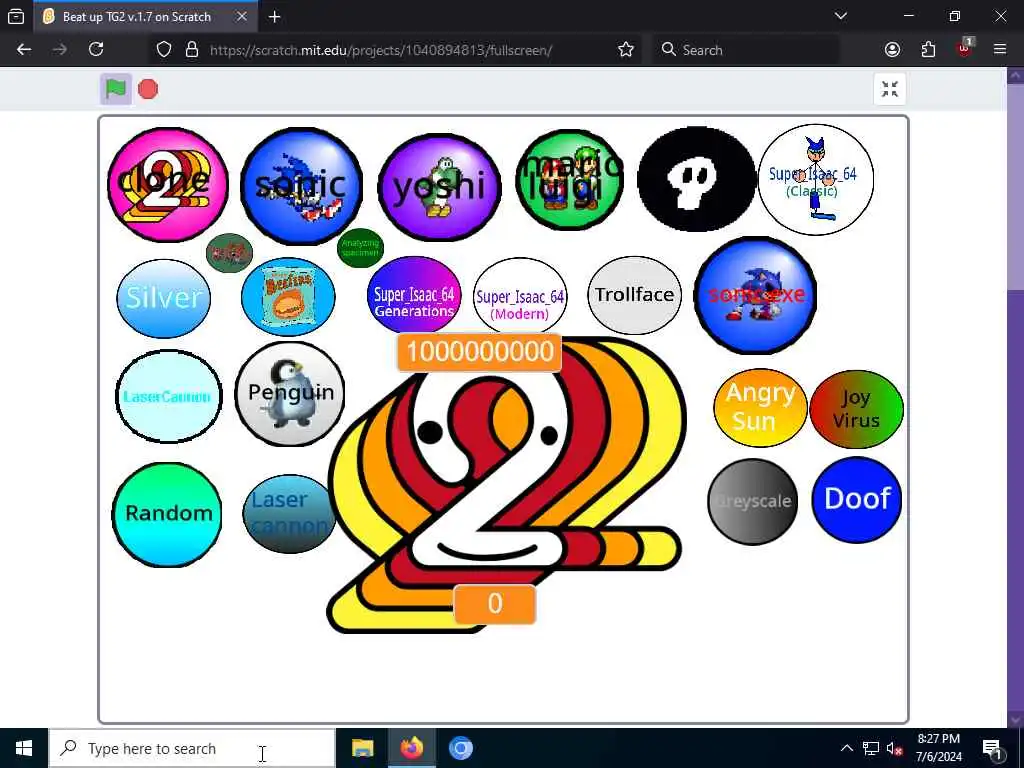1024x768 pixels.
Task: Select the Joy Virus bubble
Action: (x=856, y=409)
